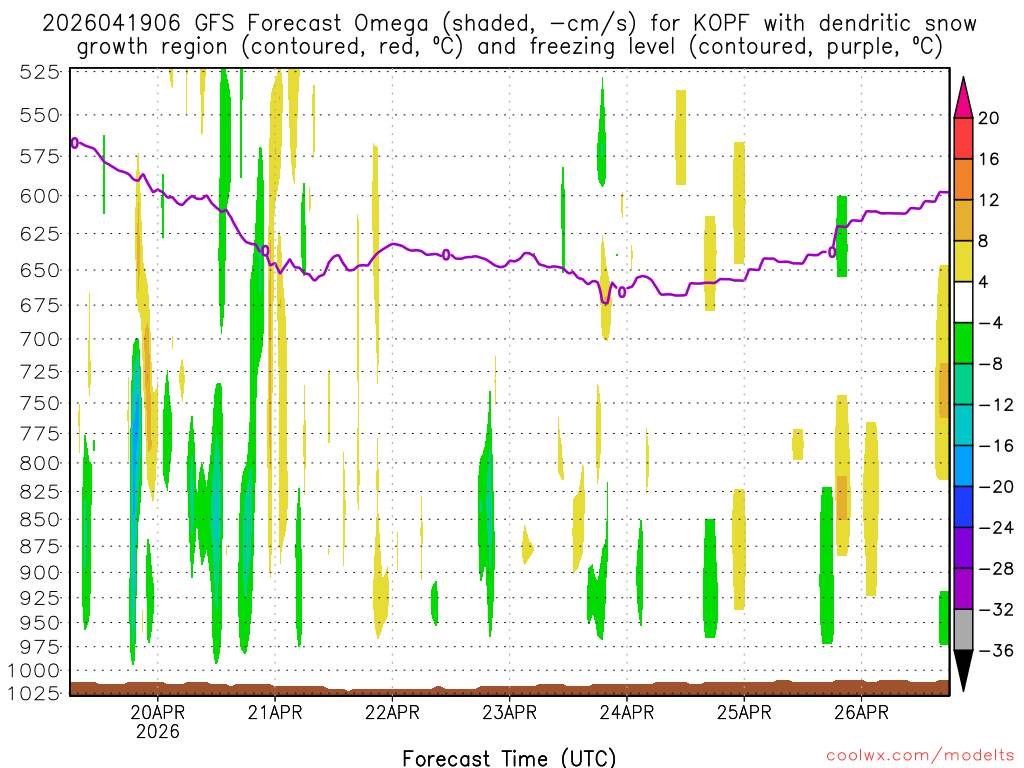Click the violet colorbar swatch between -24 and -28
Screen dimensions: 1024x768
963,549
